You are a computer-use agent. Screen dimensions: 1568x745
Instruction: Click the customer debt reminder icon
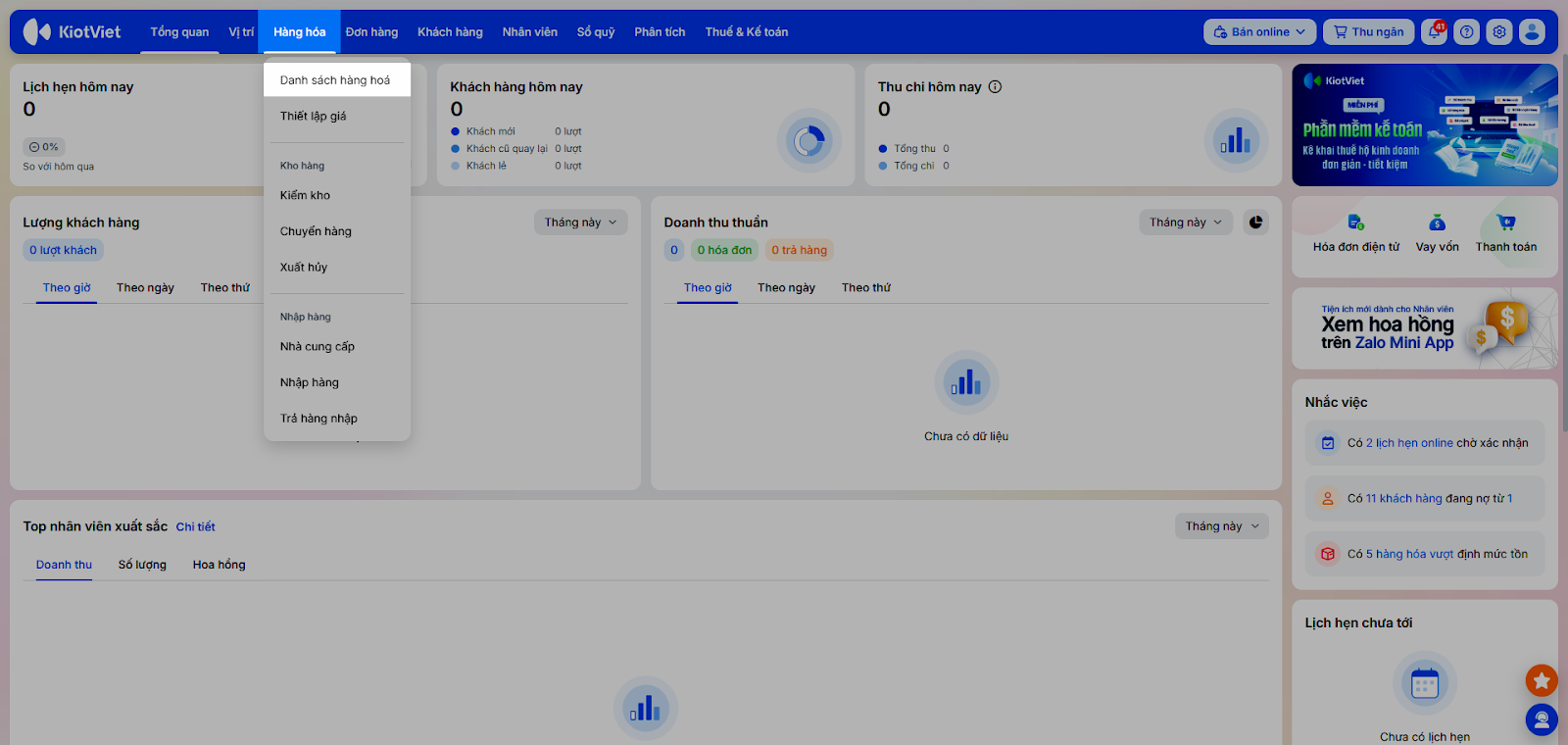click(x=1328, y=498)
